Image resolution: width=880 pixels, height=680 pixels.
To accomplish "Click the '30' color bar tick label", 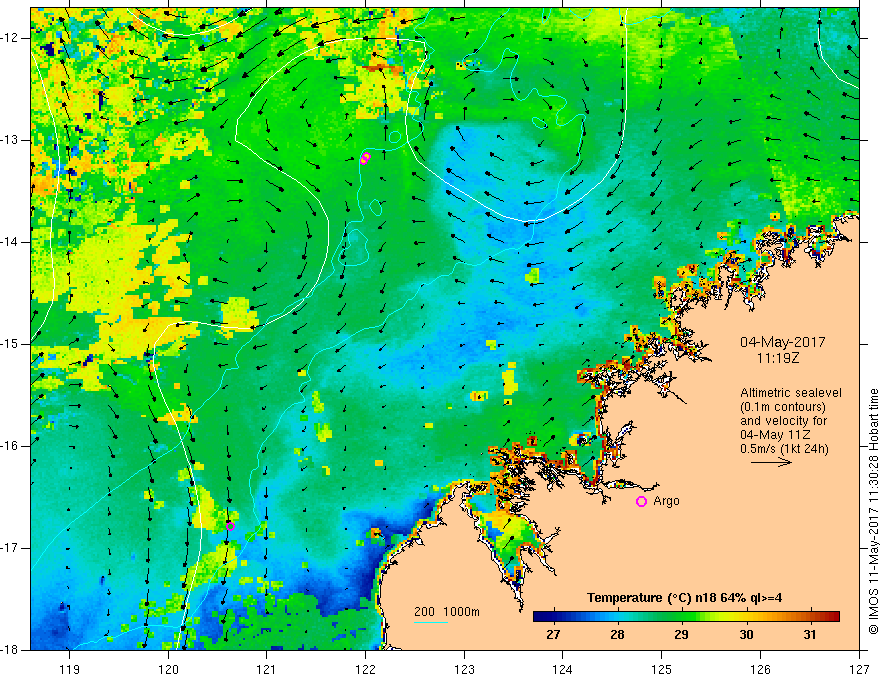I will click(x=746, y=635).
